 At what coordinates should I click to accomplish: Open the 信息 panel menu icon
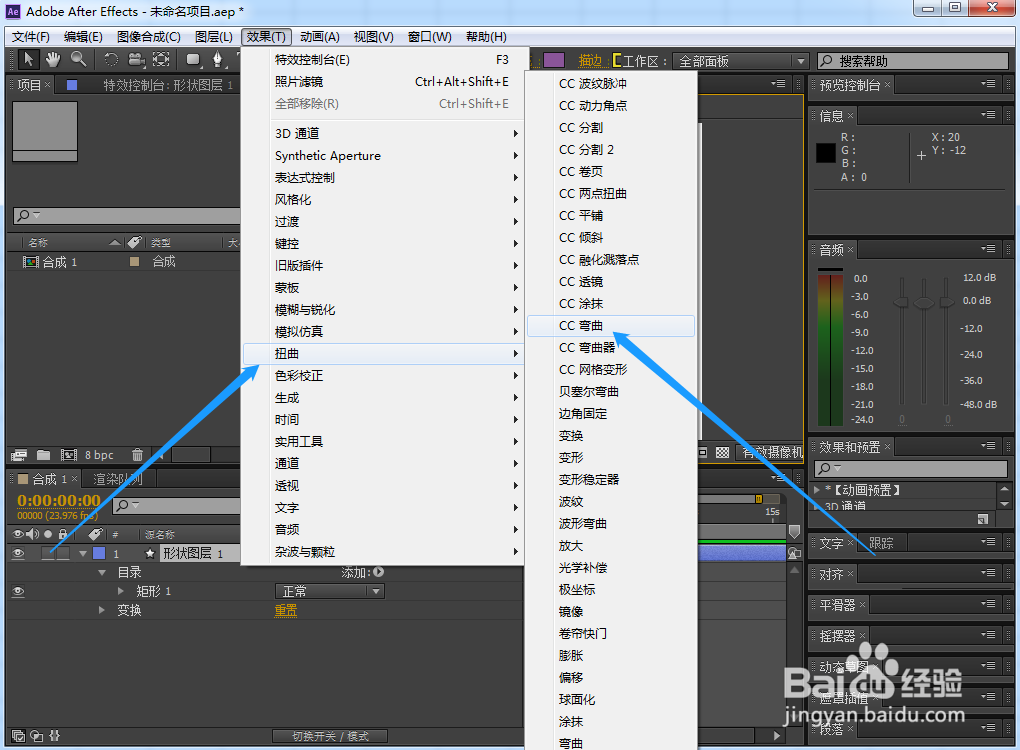click(x=988, y=115)
